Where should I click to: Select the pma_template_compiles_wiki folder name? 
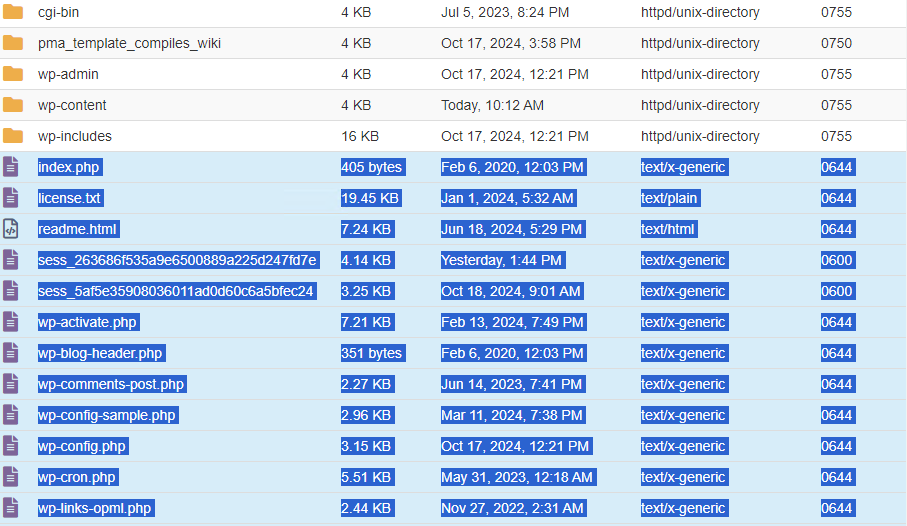pyautogui.click(x=129, y=43)
